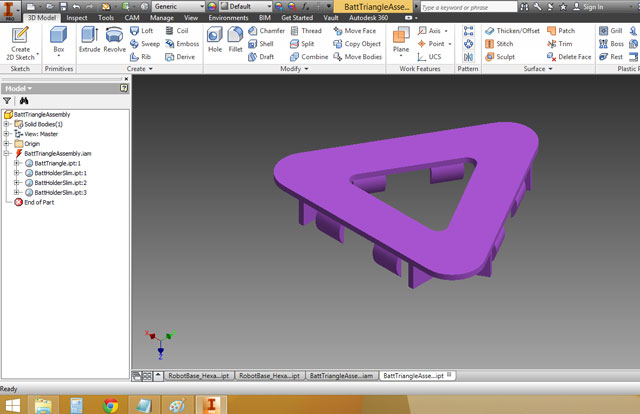This screenshot has height=414, width=640.
Task: Expand the Origin folder node
Action: pyautogui.click(x=6, y=144)
